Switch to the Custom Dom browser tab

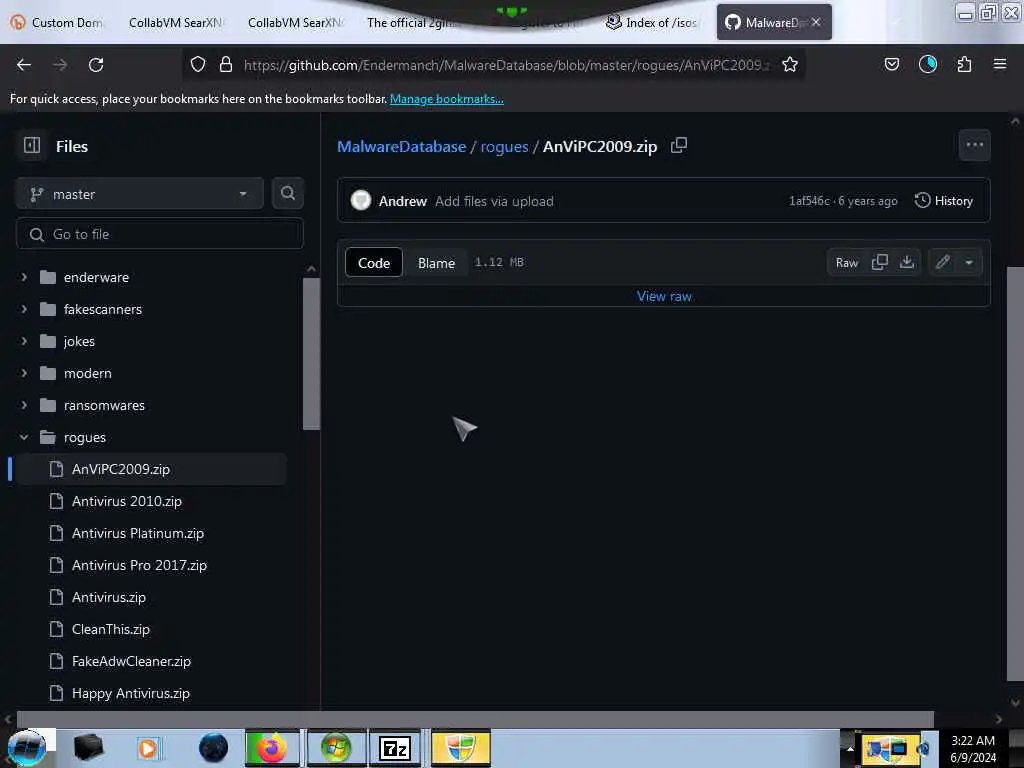pyautogui.click(x=57, y=22)
